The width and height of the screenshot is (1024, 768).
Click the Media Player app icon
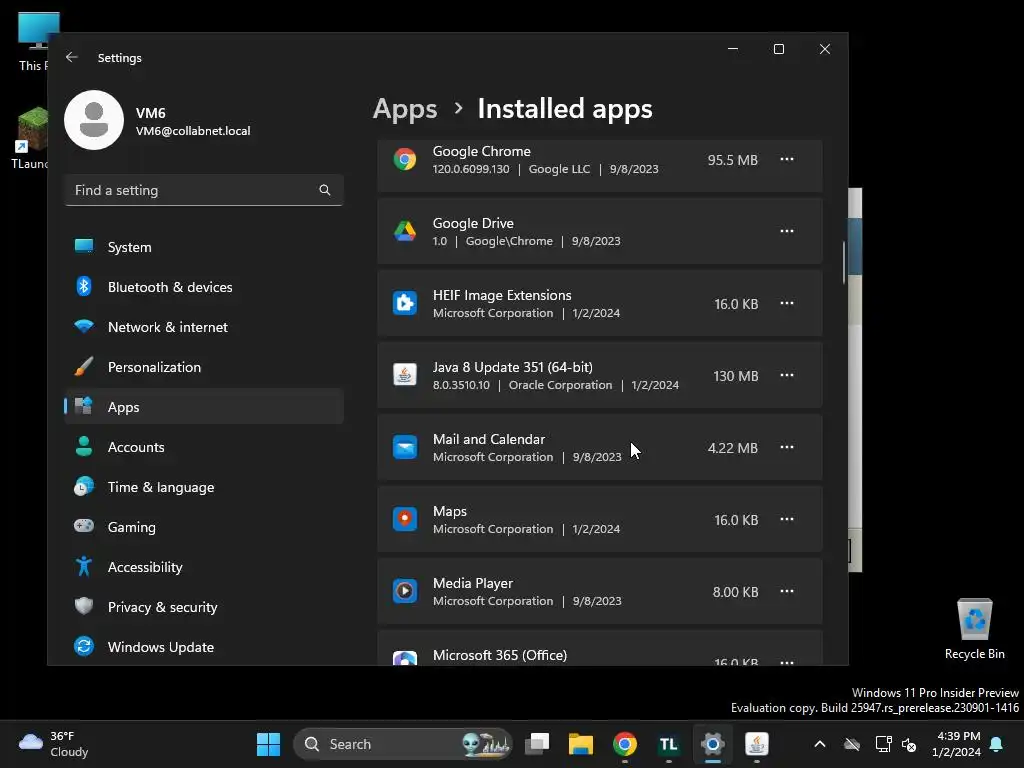(405, 591)
